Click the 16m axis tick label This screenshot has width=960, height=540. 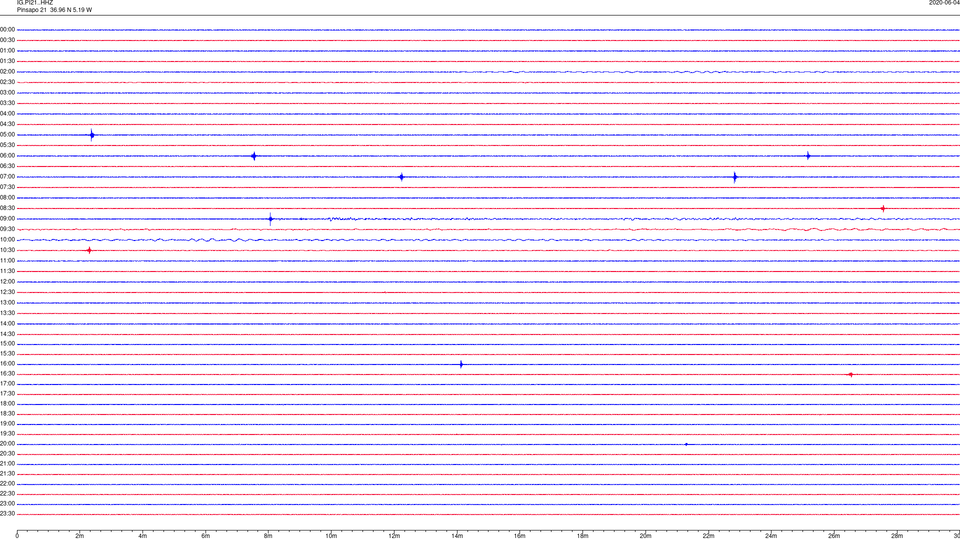point(520,536)
